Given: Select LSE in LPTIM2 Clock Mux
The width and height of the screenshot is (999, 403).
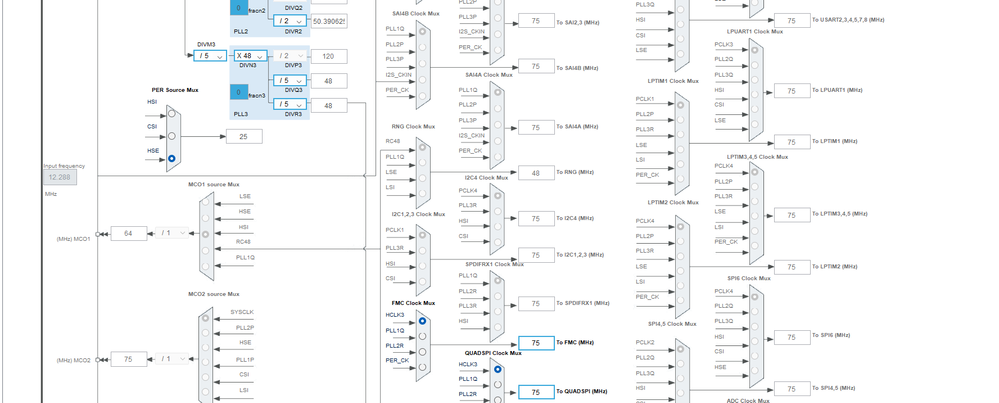Looking at the screenshot, I should pos(682,272).
